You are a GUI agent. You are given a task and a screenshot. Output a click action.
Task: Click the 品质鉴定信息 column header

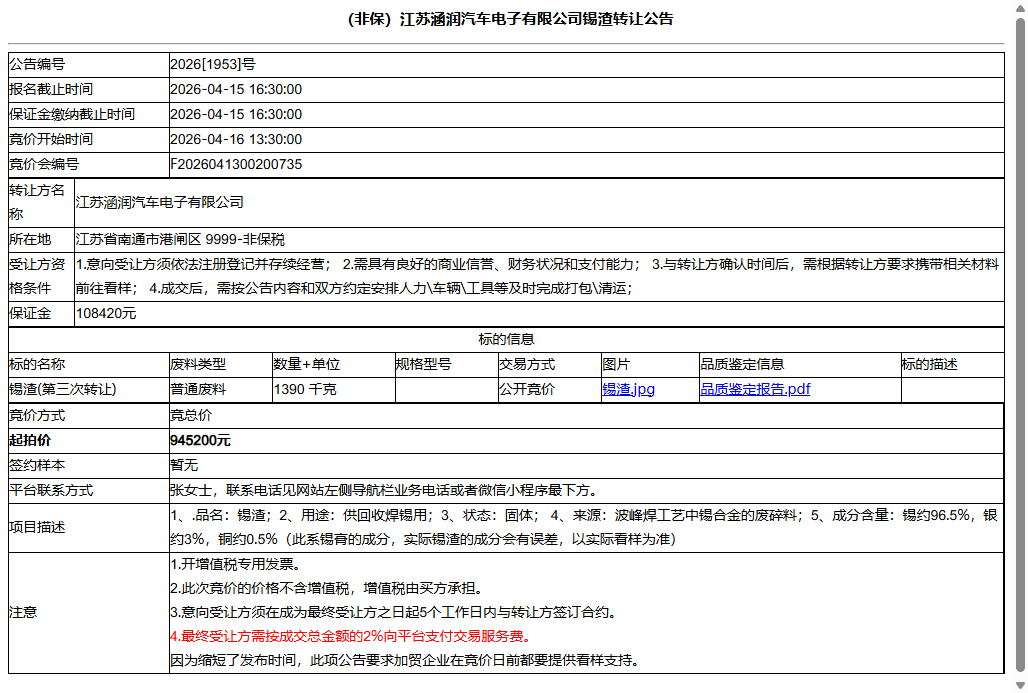[742, 365]
